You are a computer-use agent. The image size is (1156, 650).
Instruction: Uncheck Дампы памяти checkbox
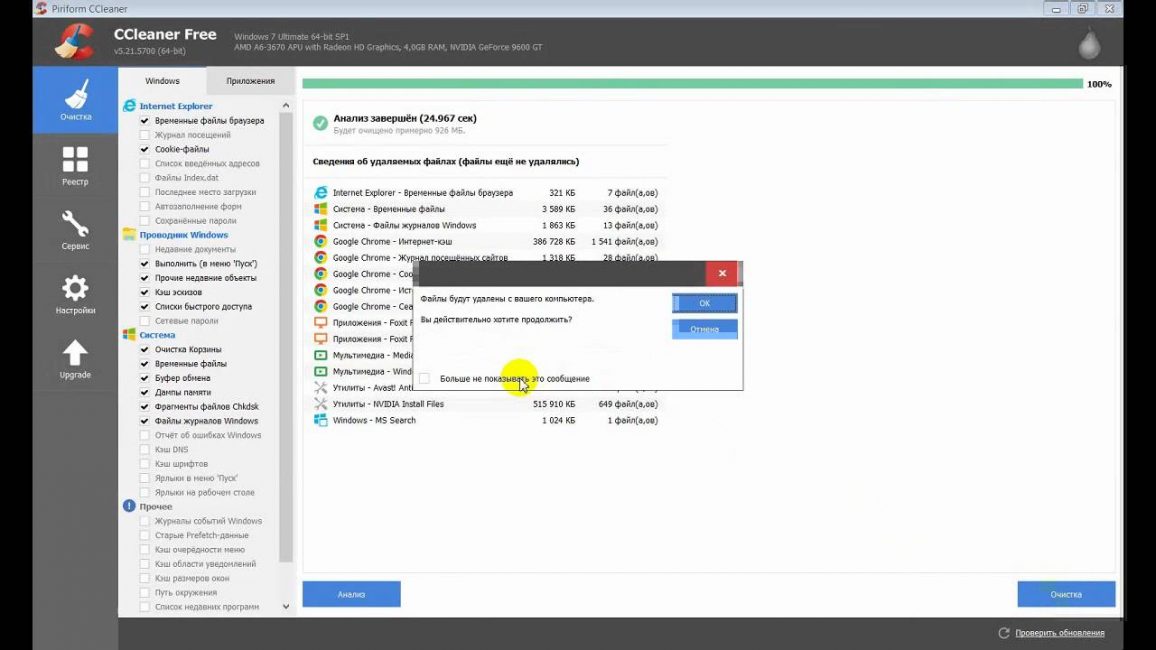click(x=144, y=392)
